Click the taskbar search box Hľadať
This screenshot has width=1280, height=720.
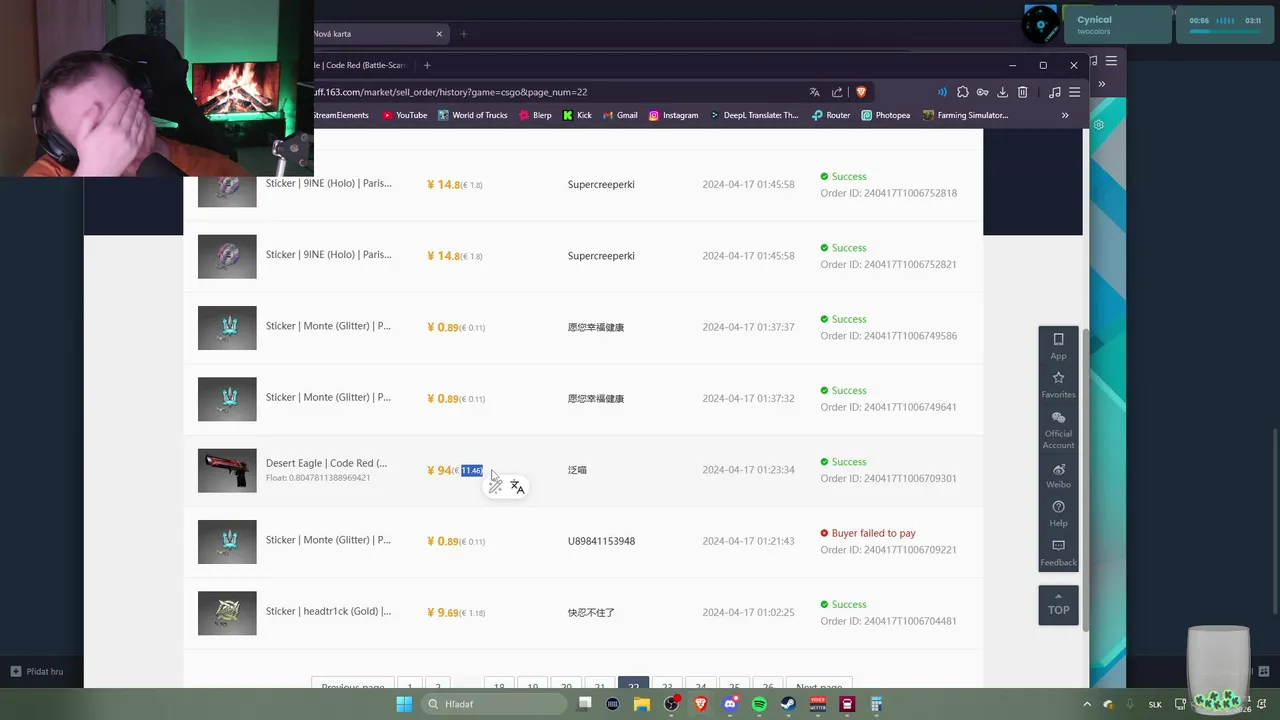(x=494, y=704)
